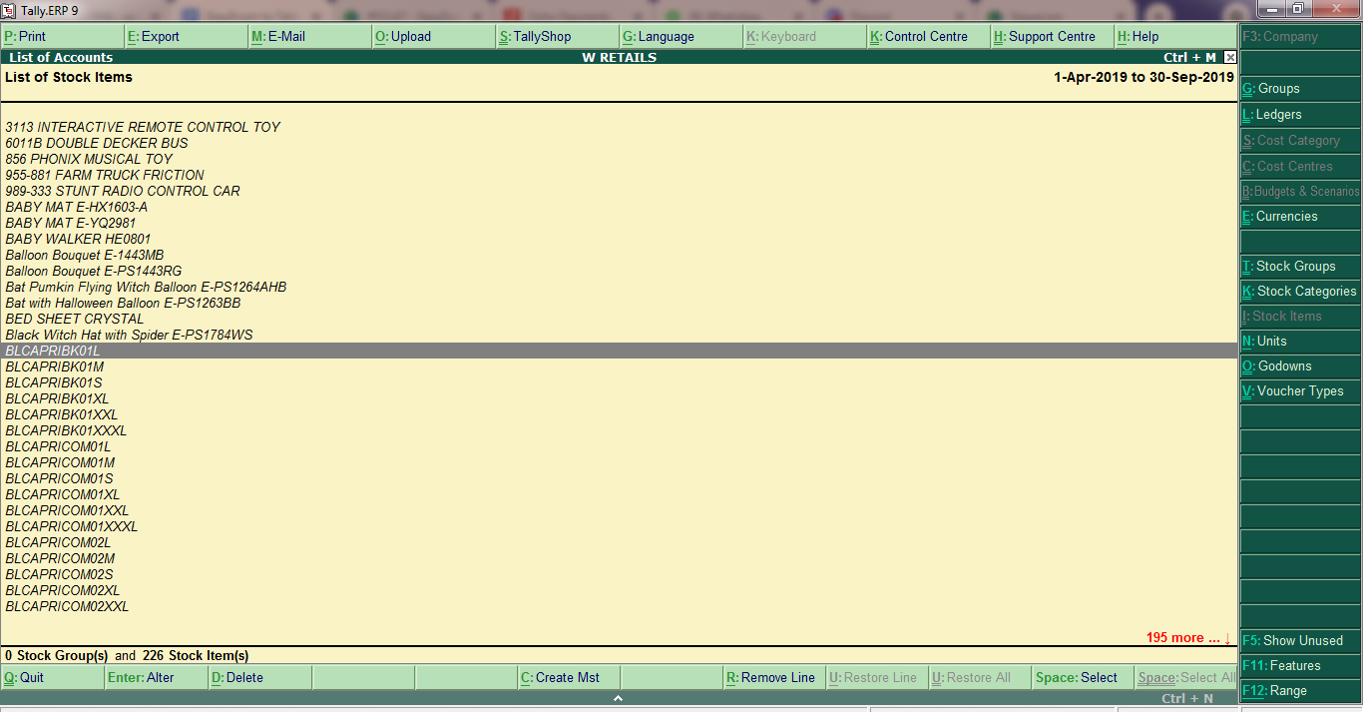Select Bat with Halloween Balloon E-PS1263BB
The width and height of the screenshot is (1363, 712).
tap(123, 303)
